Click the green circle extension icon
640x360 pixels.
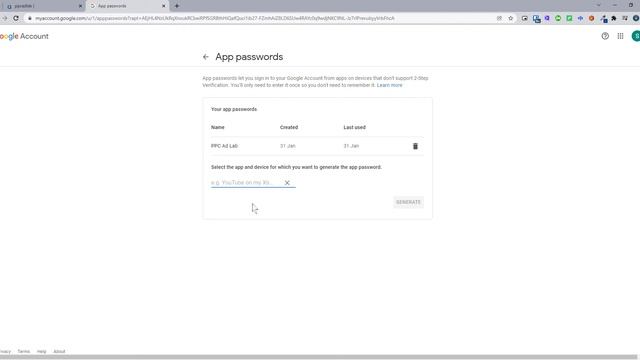[558, 18]
